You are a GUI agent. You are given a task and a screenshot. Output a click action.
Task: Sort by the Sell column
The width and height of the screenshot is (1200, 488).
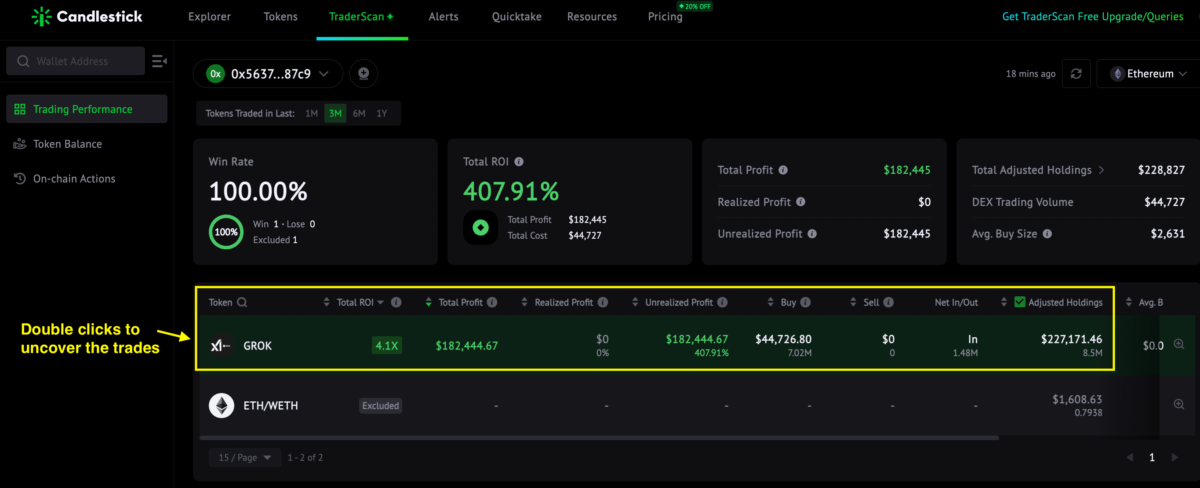click(853, 302)
